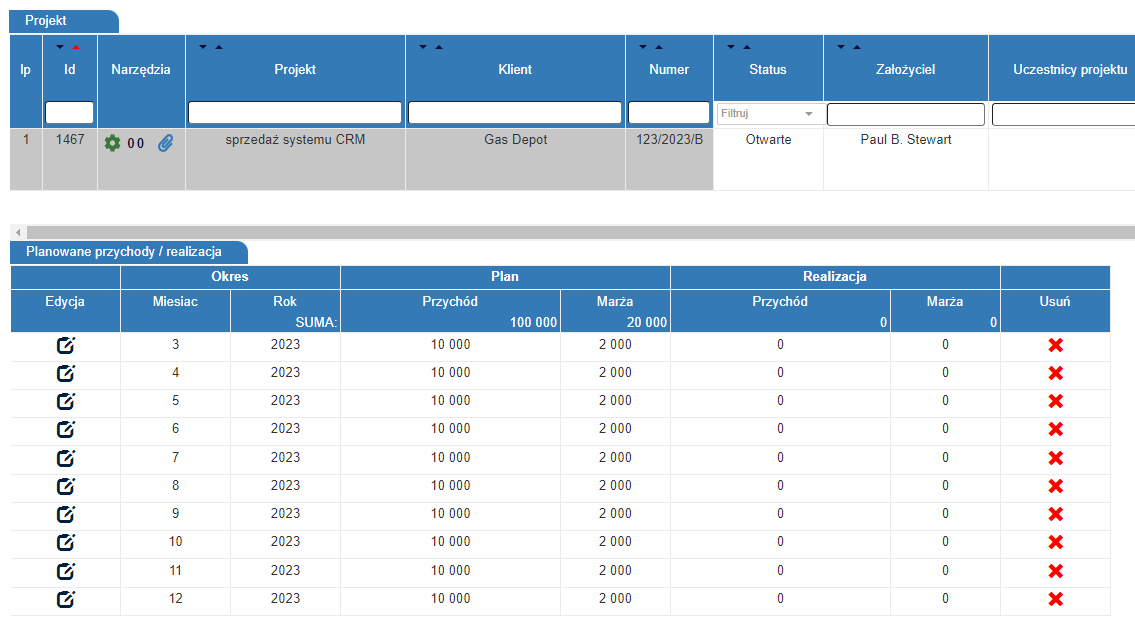
Task: Open the green gear tools icon
Action: 112,143
